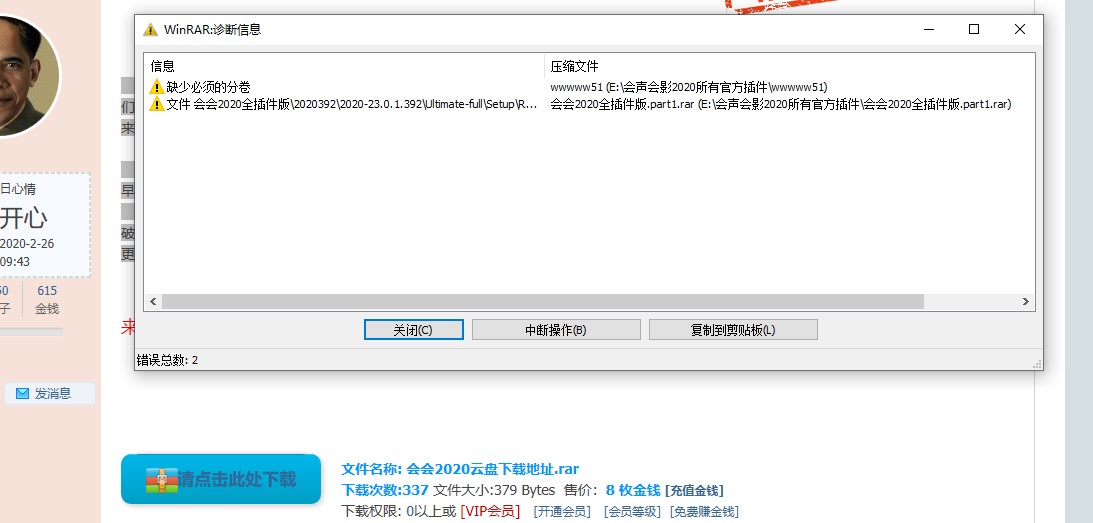Maximize the WinRAR diagnostic window

pos(973,30)
